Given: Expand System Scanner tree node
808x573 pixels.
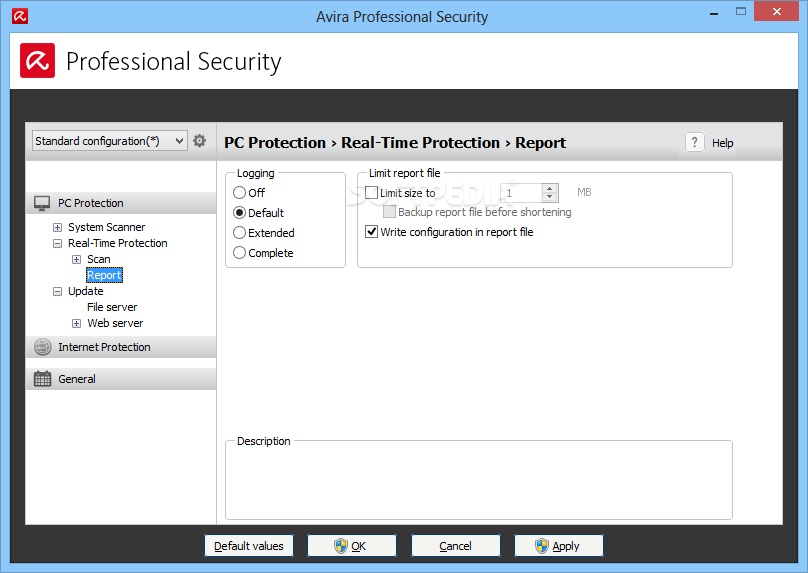Looking at the screenshot, I should tap(58, 227).
